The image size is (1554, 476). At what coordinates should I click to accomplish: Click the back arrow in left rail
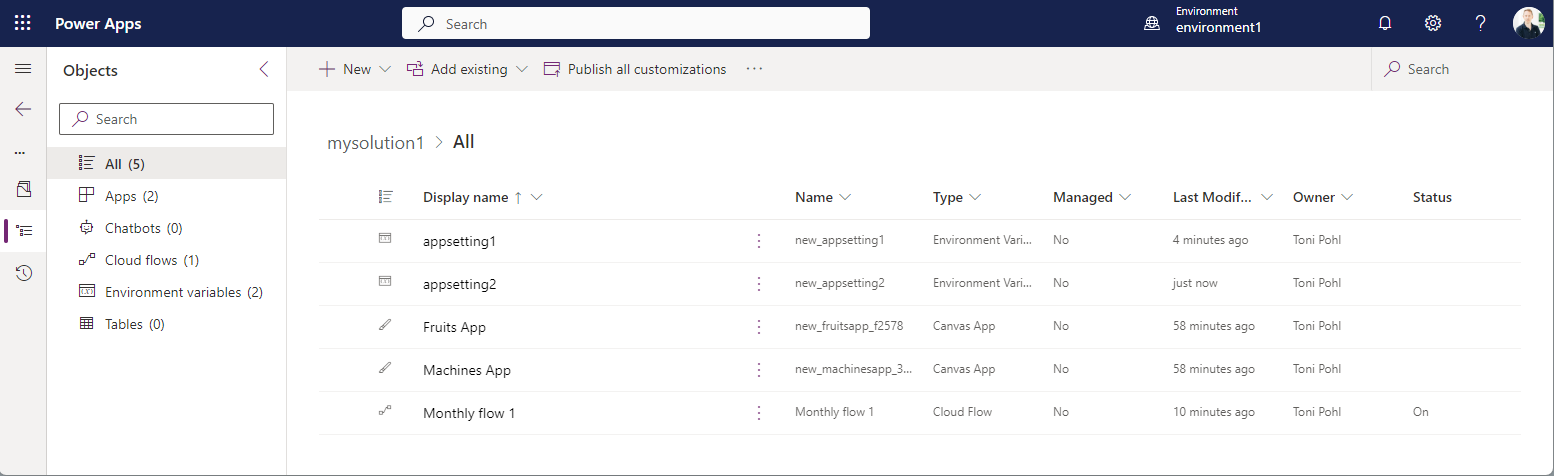point(23,109)
